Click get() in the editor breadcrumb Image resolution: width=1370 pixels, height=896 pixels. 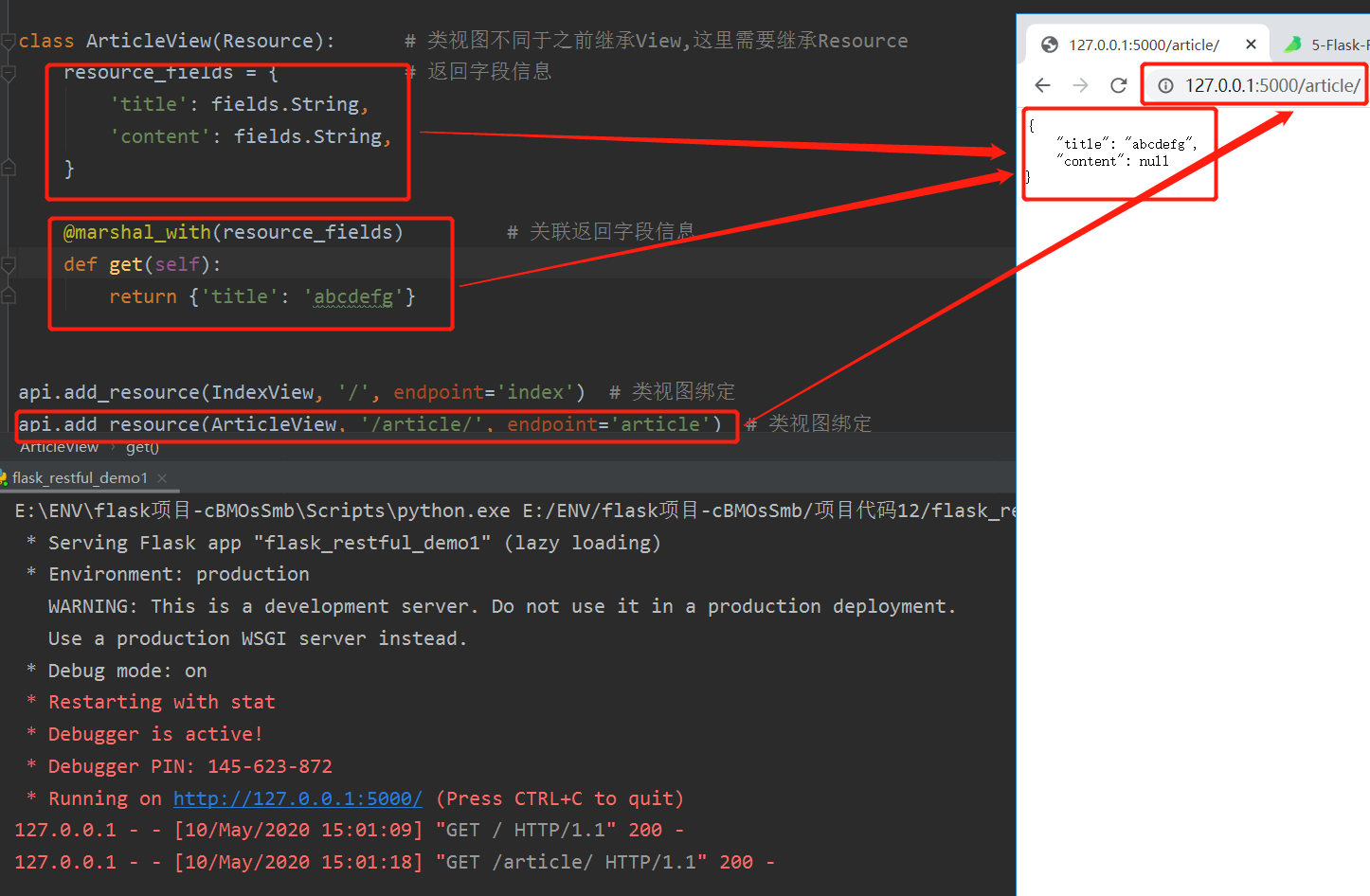[142, 447]
